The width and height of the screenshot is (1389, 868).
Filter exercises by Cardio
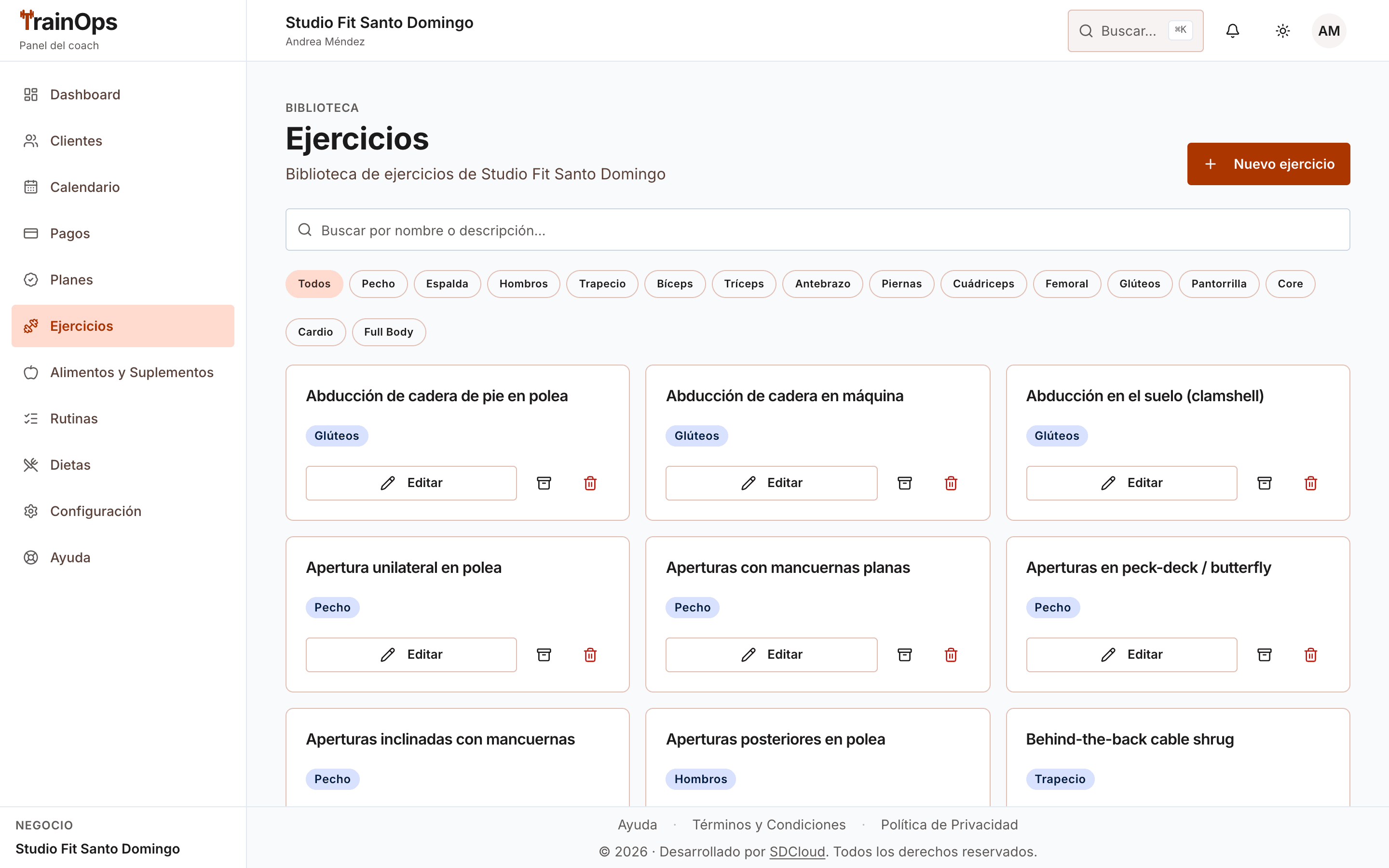pyautogui.click(x=315, y=332)
